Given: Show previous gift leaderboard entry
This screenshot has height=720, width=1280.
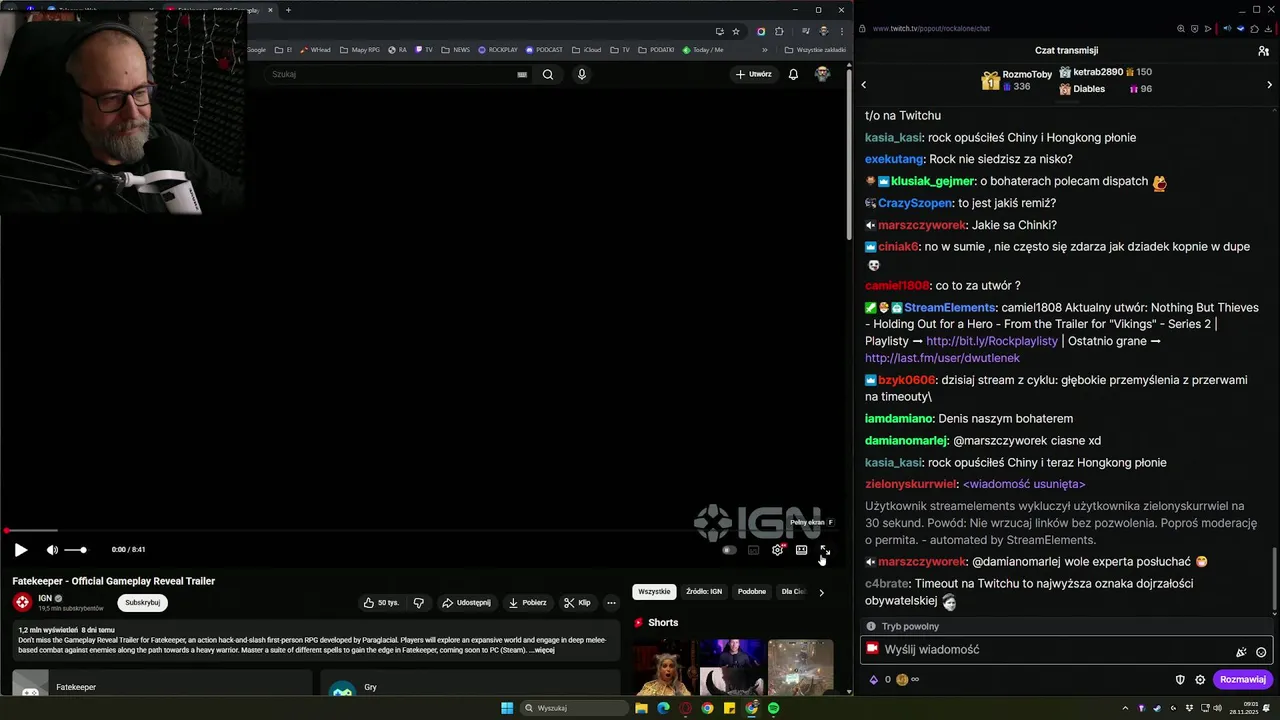Looking at the screenshot, I should (x=864, y=85).
